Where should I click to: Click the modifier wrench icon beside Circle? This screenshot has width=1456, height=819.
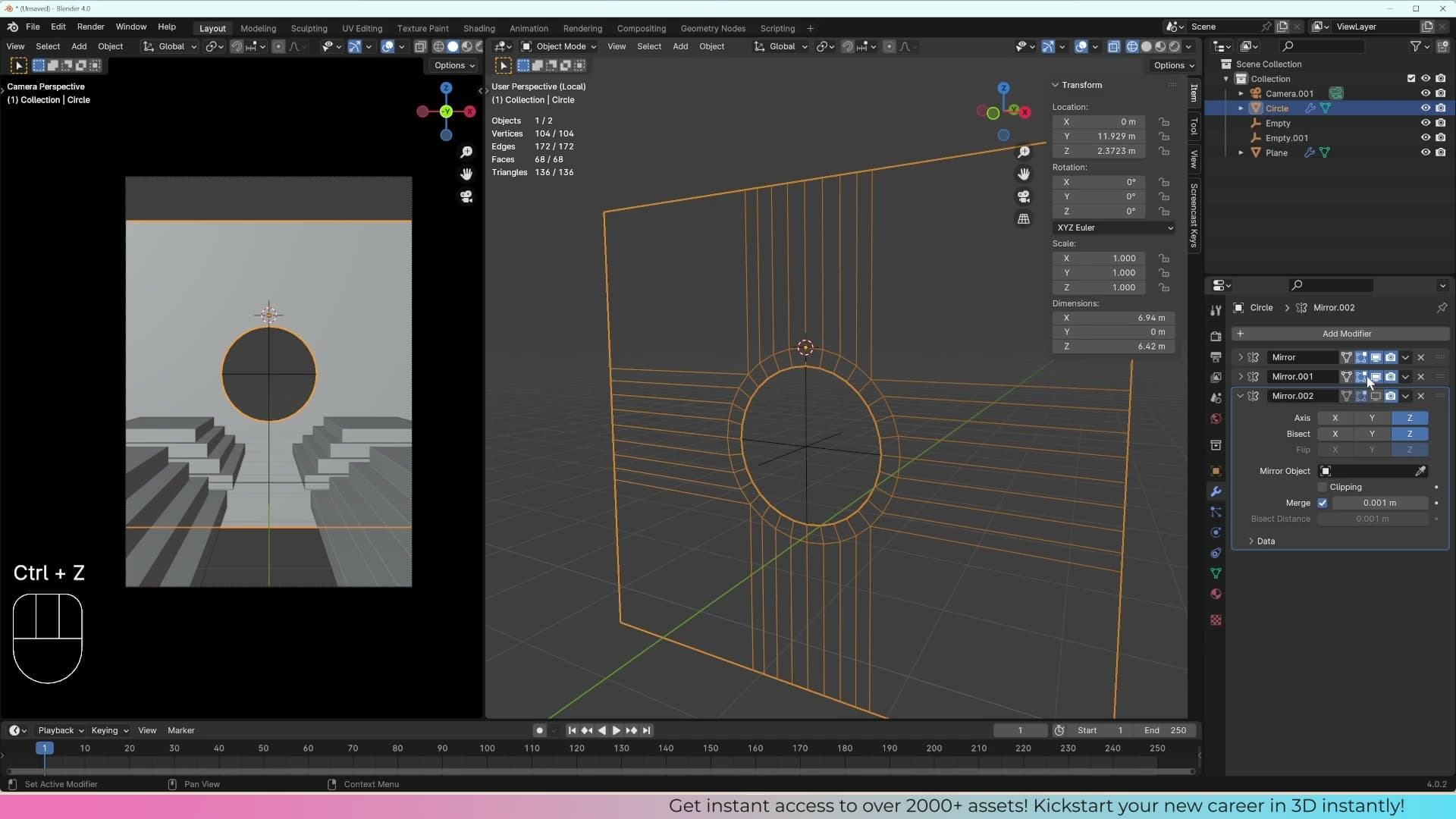(x=1310, y=108)
